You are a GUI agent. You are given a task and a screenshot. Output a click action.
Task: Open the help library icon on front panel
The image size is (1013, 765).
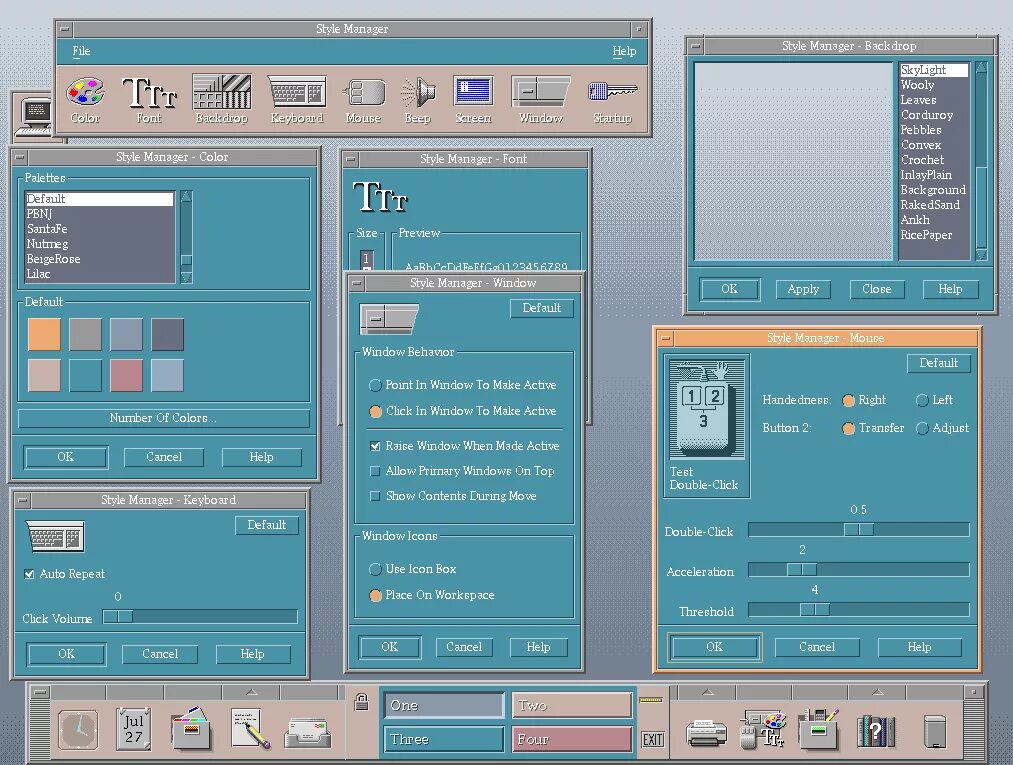[x=875, y=730]
